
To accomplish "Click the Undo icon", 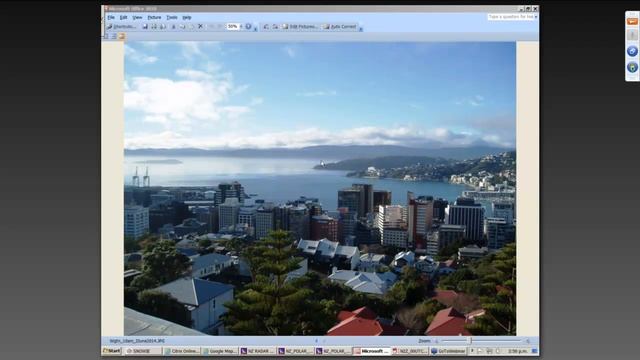I will (211, 27).
